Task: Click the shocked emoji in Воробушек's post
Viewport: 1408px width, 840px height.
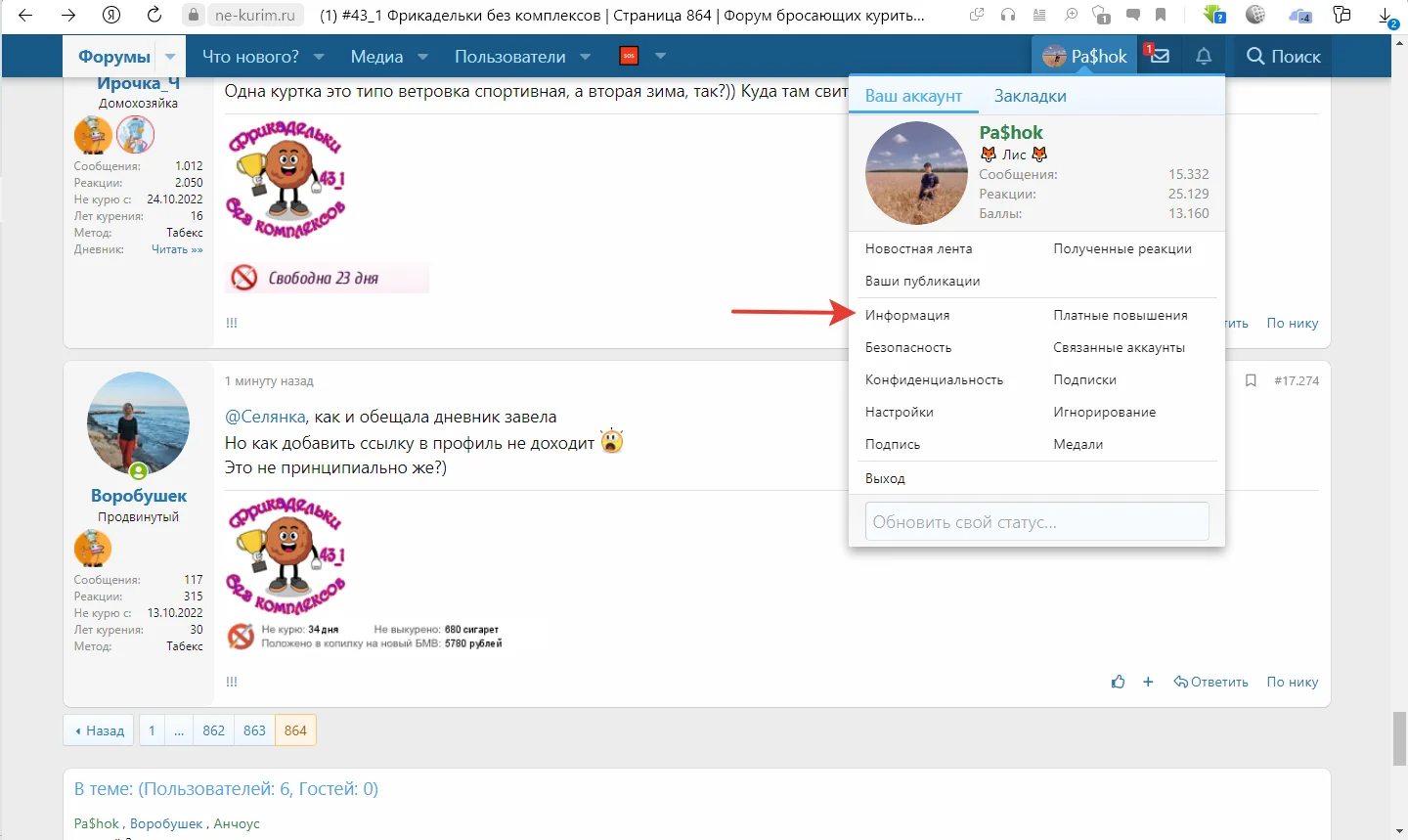Action: coord(612,441)
